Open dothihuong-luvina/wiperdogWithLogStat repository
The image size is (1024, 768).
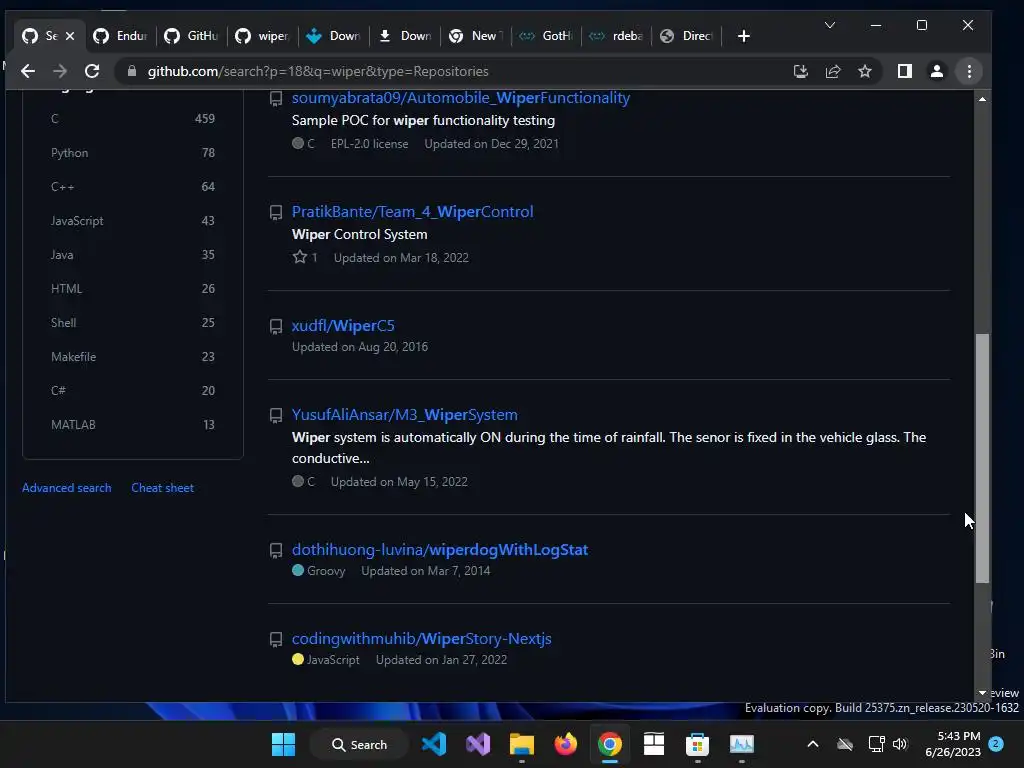coord(440,550)
